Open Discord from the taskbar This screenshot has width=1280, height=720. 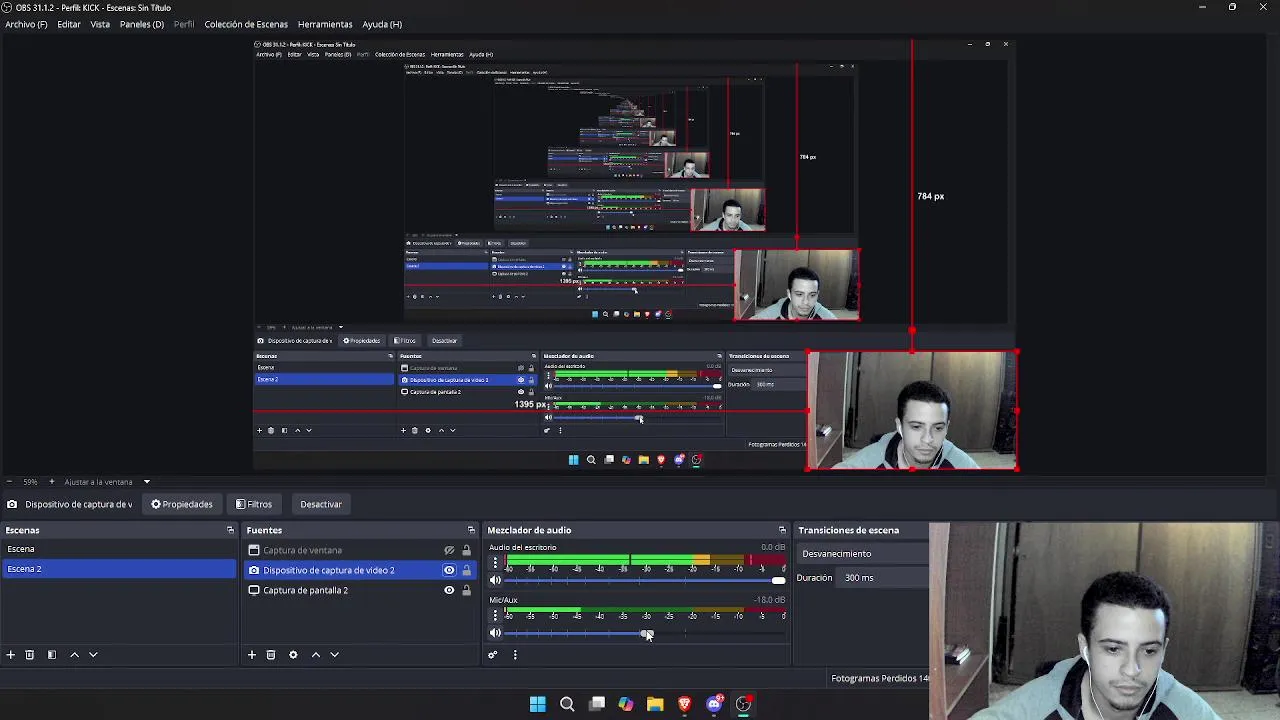point(714,704)
